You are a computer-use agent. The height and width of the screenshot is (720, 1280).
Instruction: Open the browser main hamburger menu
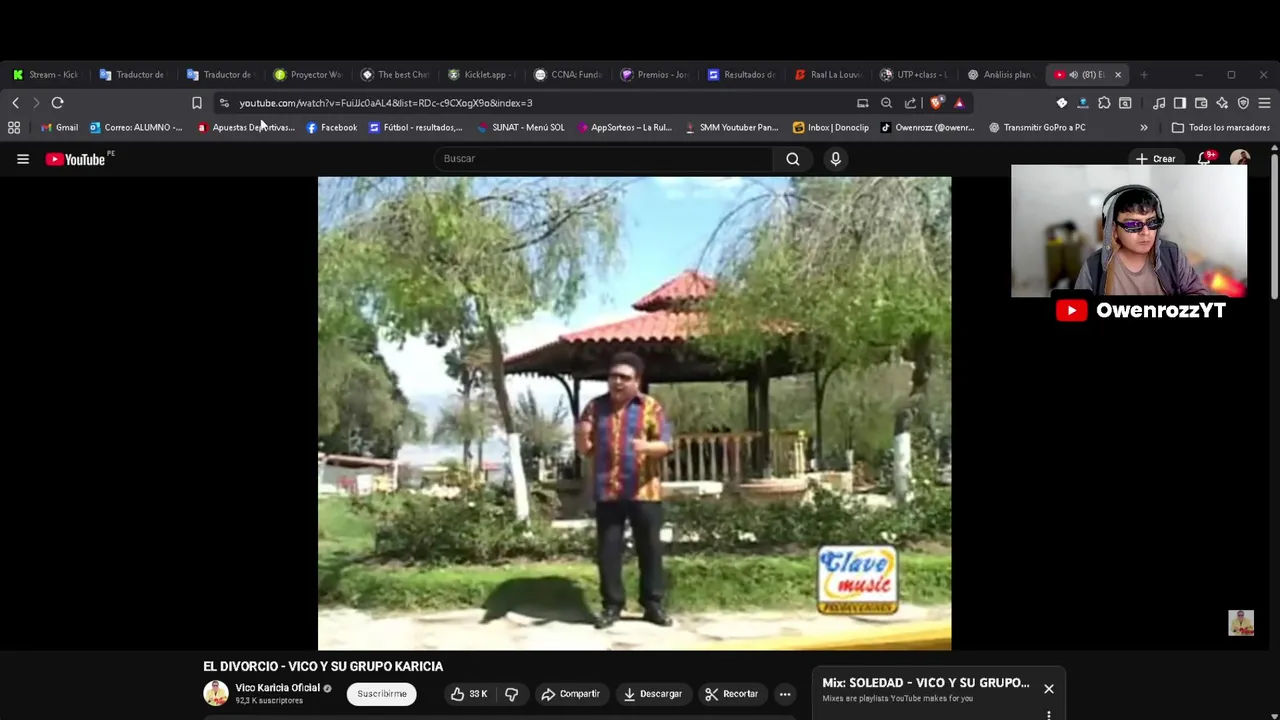tap(1264, 103)
